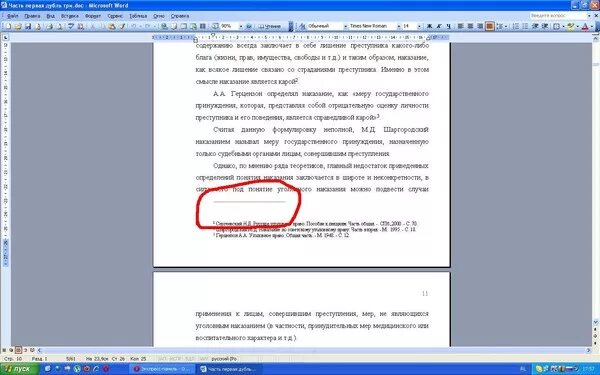Select the Часть первая дубль taskbar button
This screenshot has width=600, height=375.
tap(228, 369)
